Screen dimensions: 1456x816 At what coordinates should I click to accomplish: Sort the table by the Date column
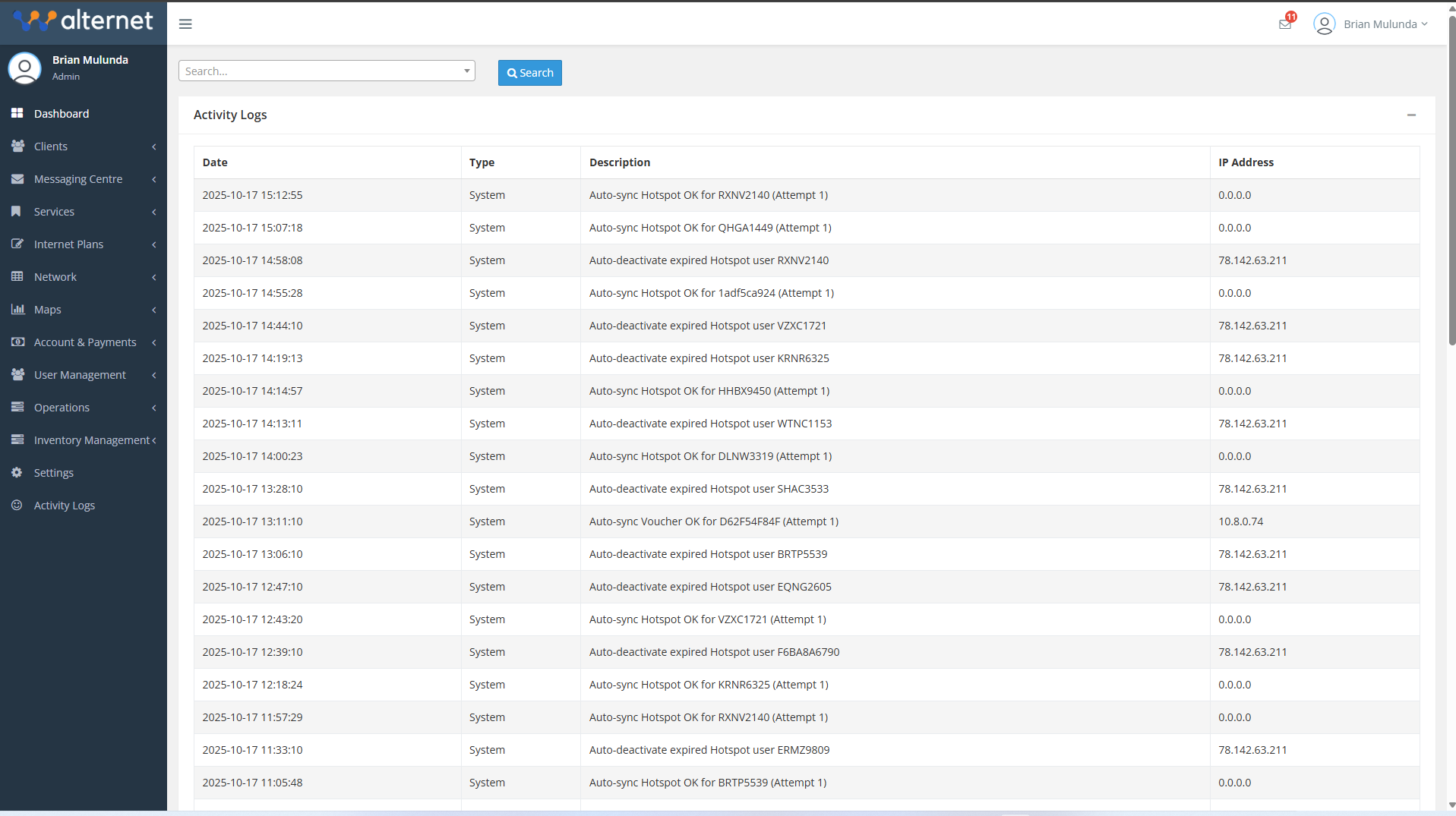215,162
